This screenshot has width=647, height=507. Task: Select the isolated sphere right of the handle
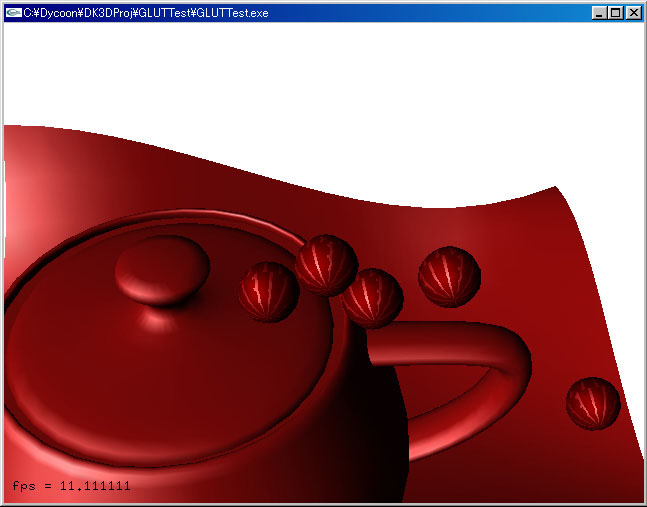593,404
